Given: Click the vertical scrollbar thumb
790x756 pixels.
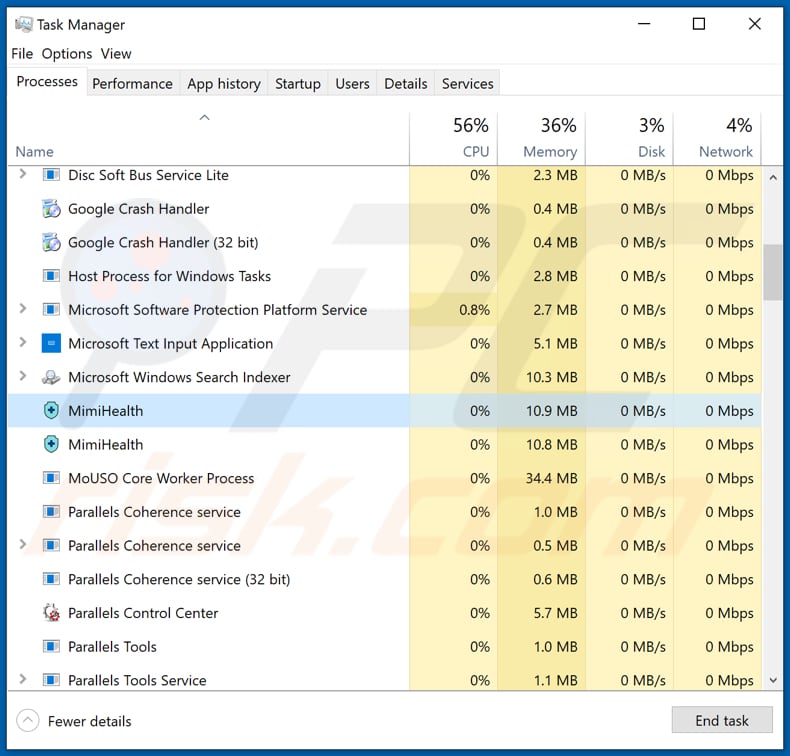Looking at the screenshot, I should pyautogui.click(x=772, y=272).
